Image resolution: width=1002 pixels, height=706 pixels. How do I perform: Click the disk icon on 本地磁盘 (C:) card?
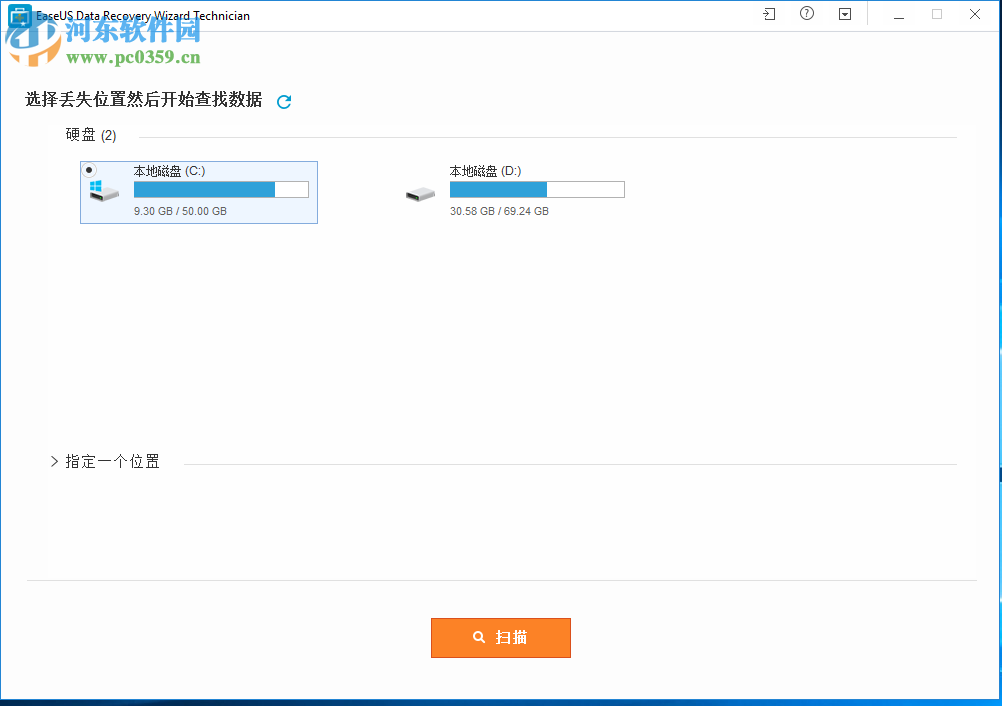pos(104,189)
